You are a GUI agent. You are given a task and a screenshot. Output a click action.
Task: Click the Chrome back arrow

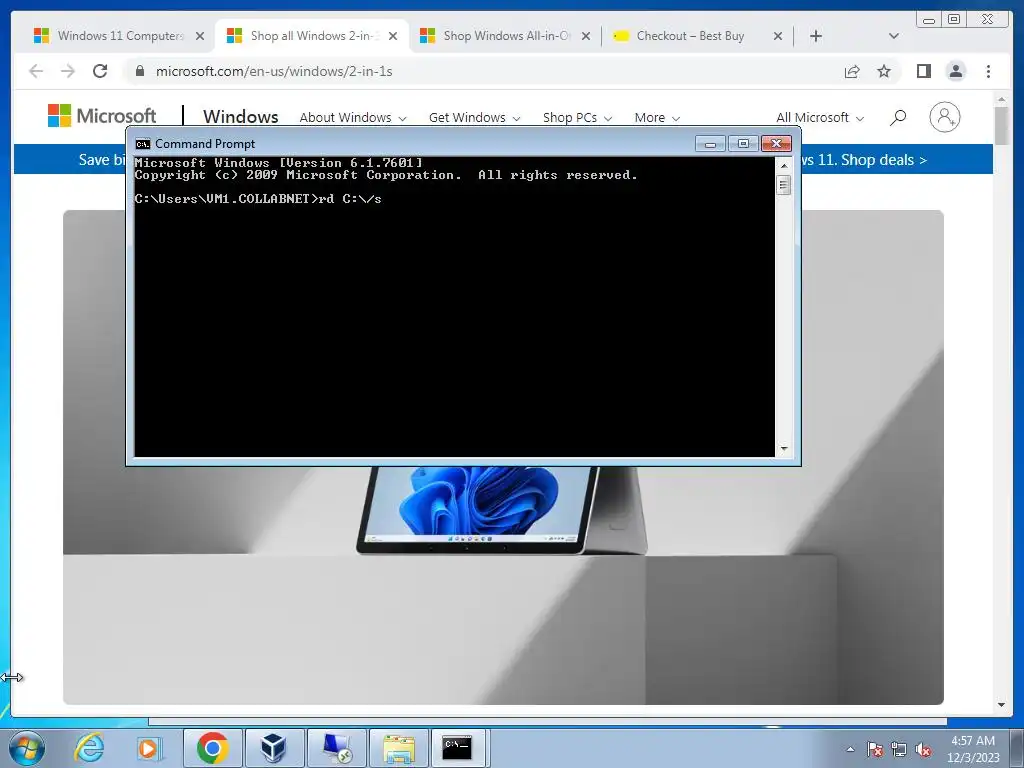pos(36,71)
